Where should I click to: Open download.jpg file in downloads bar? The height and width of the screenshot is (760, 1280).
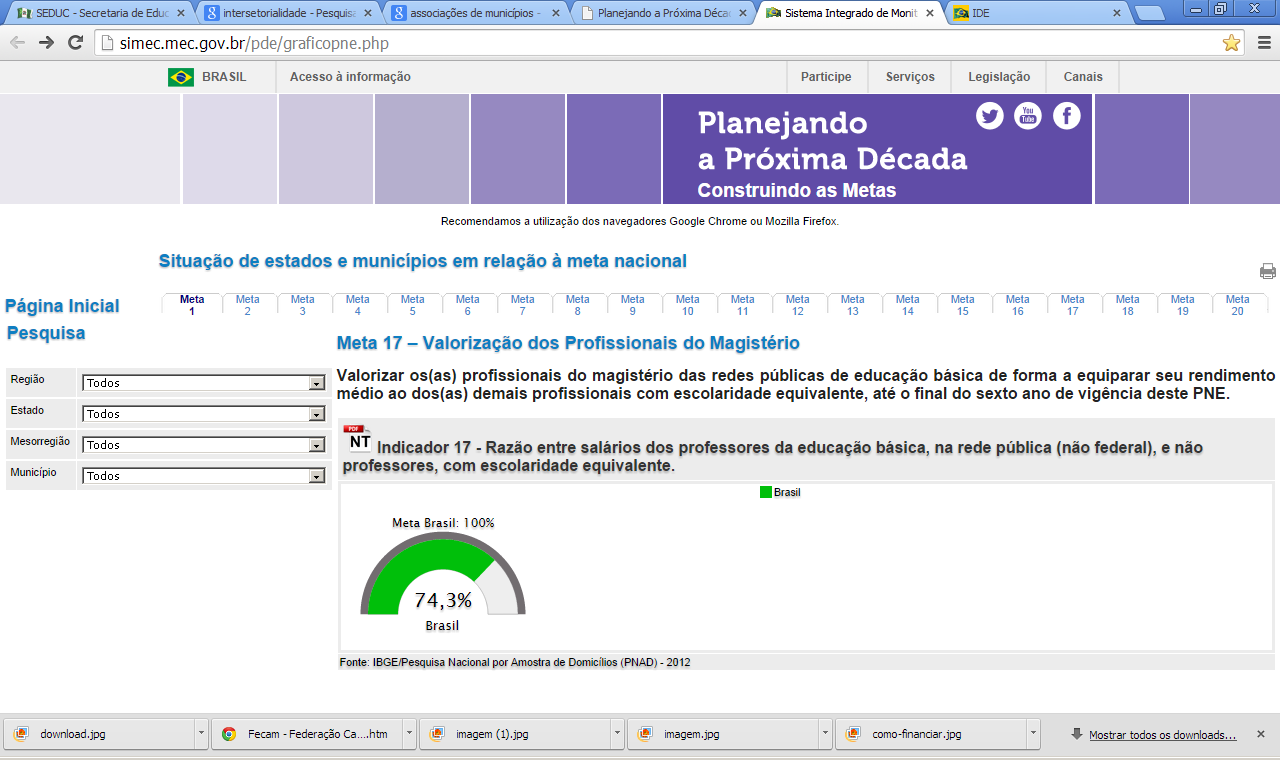[x=100, y=734]
